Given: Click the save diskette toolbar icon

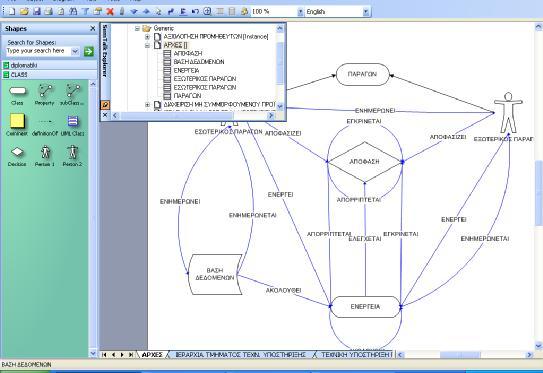Looking at the screenshot, I should pyautogui.click(x=36, y=11).
